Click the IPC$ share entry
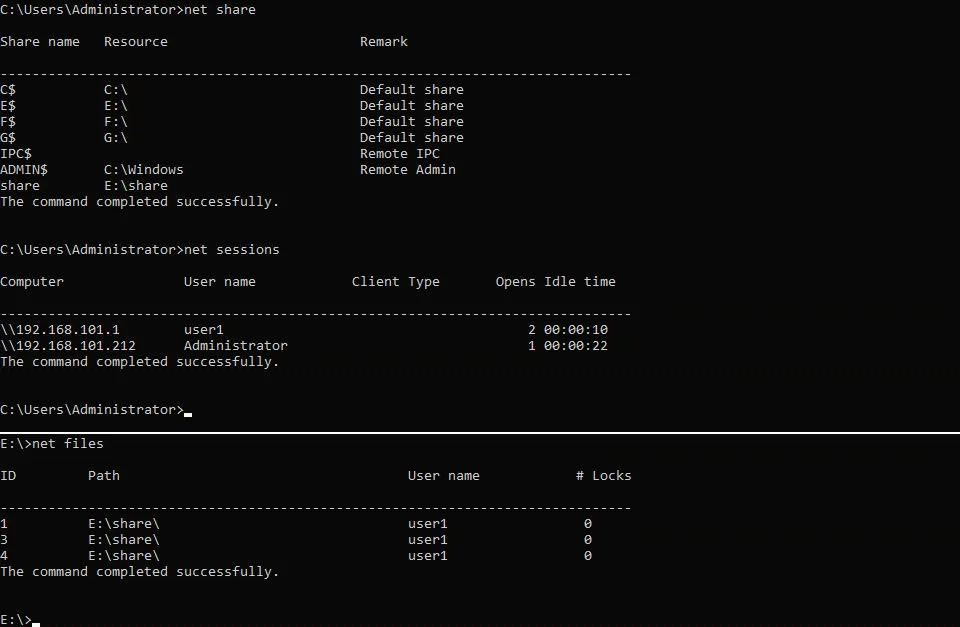The height and width of the screenshot is (627, 960). point(16,154)
